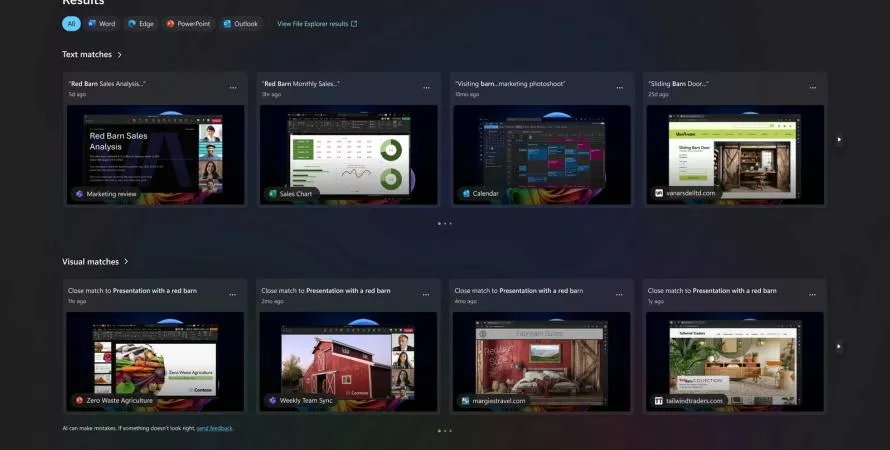Filter results by PowerPoint
This screenshot has width=890, height=450.
[188, 24]
